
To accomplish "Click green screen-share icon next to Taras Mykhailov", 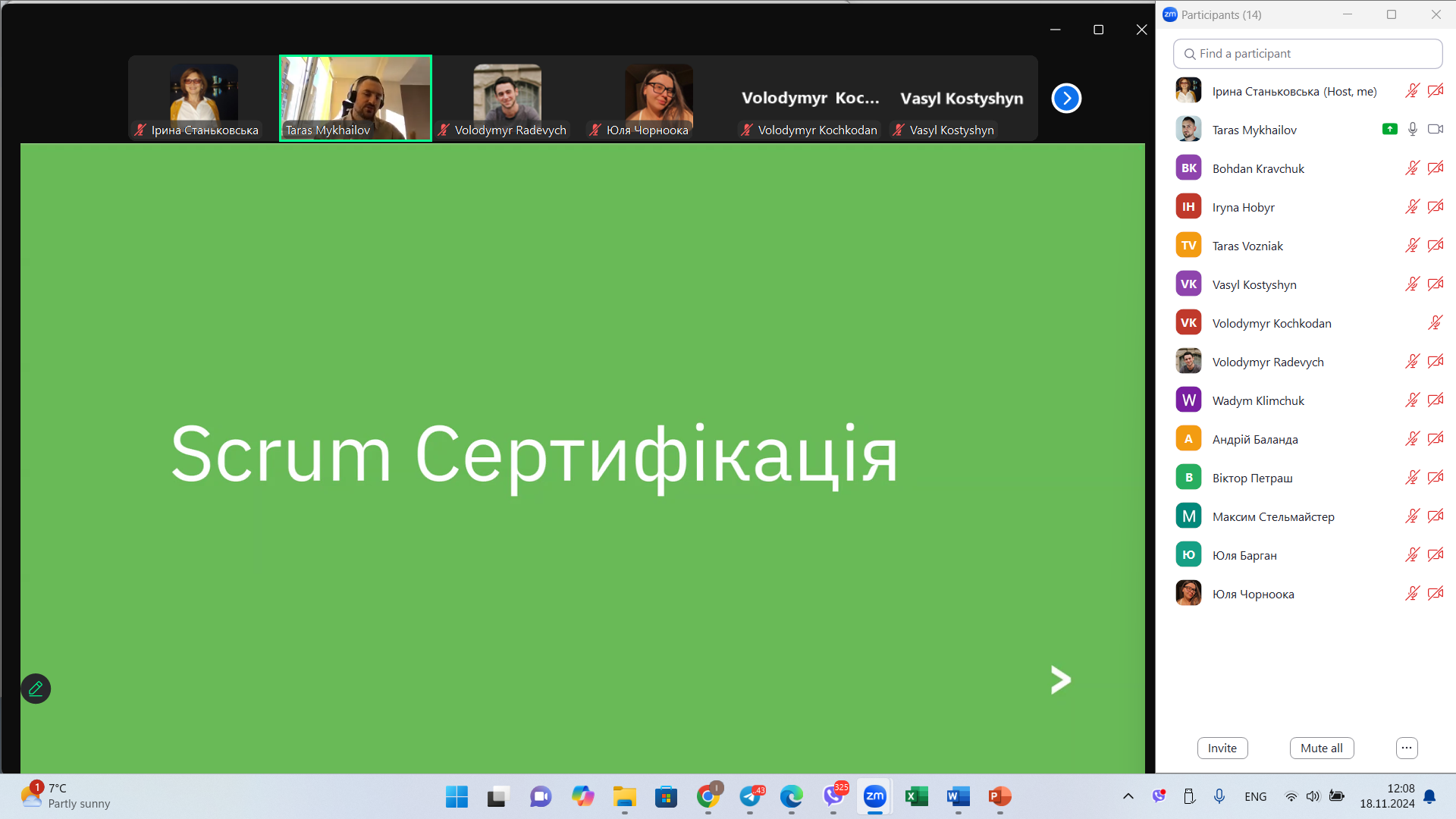I will (1389, 130).
